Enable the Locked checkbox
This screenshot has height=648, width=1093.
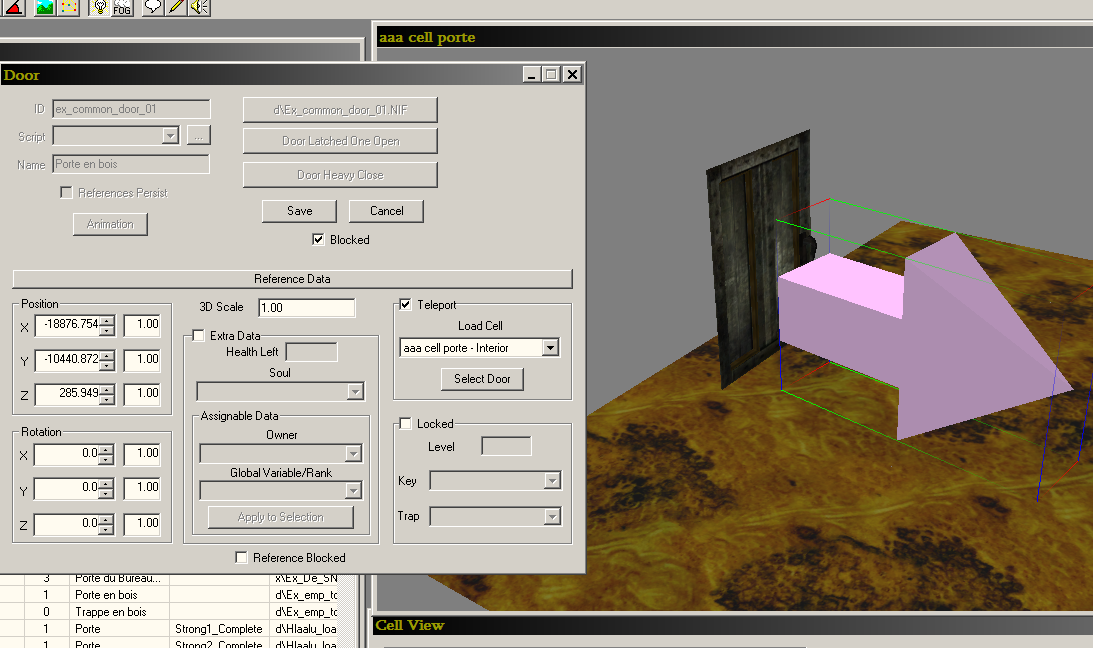(x=405, y=424)
